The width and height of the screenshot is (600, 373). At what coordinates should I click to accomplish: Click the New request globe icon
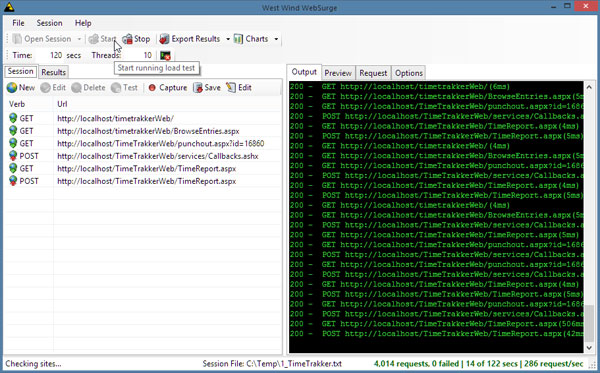click(x=12, y=88)
